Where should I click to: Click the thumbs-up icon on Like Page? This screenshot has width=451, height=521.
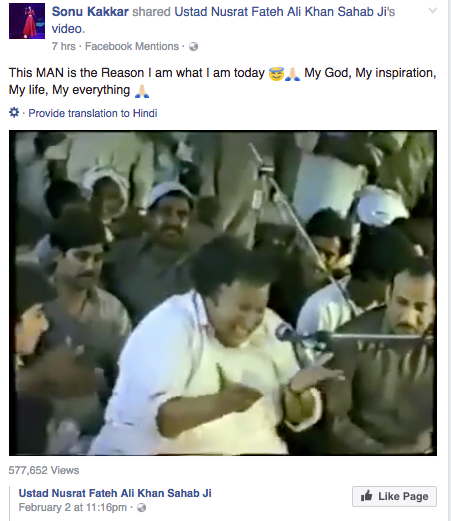(367, 496)
